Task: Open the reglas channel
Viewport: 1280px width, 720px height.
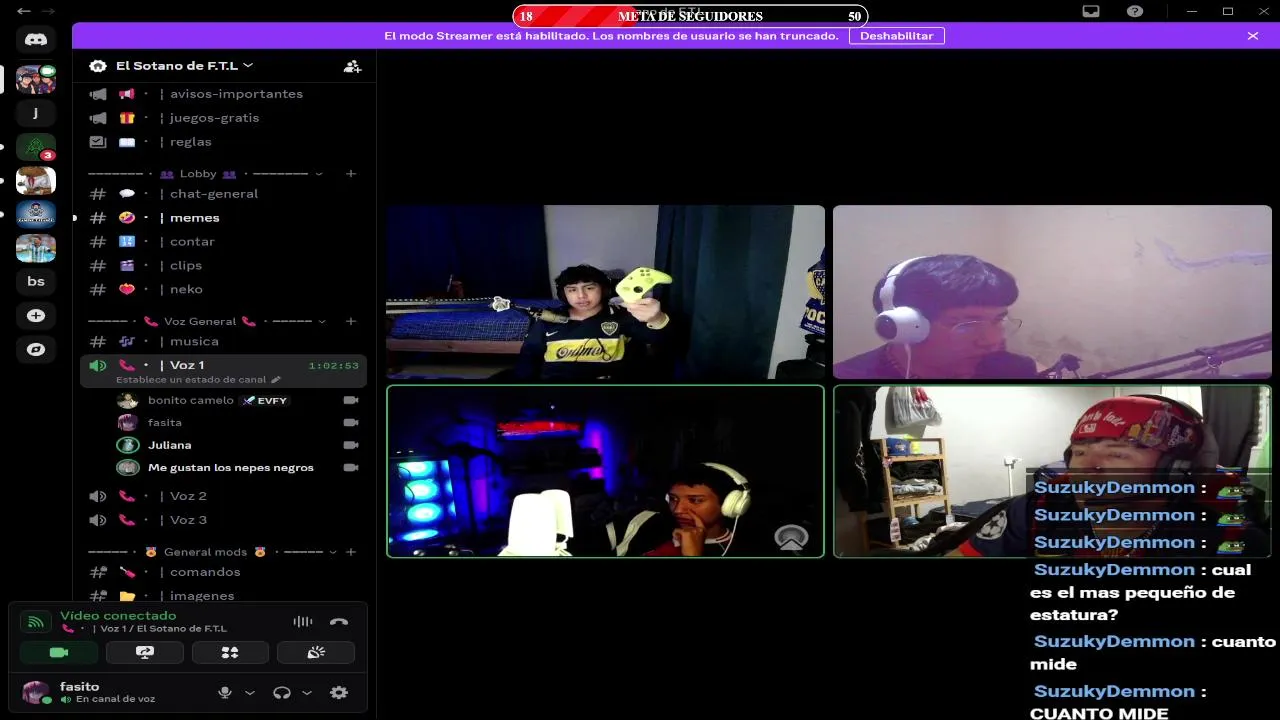Action: pyautogui.click(x=223, y=142)
